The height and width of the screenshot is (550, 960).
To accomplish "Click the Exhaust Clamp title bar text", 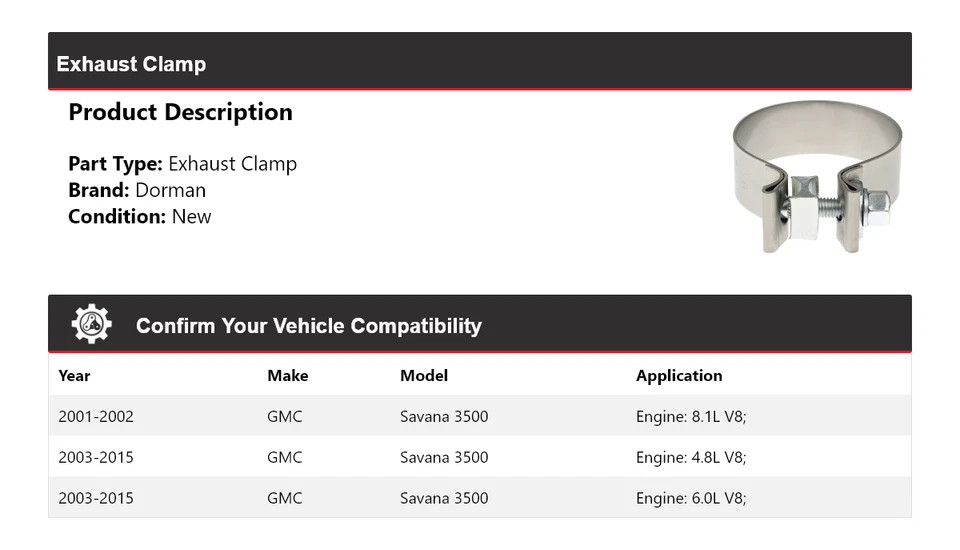I will tap(131, 64).
